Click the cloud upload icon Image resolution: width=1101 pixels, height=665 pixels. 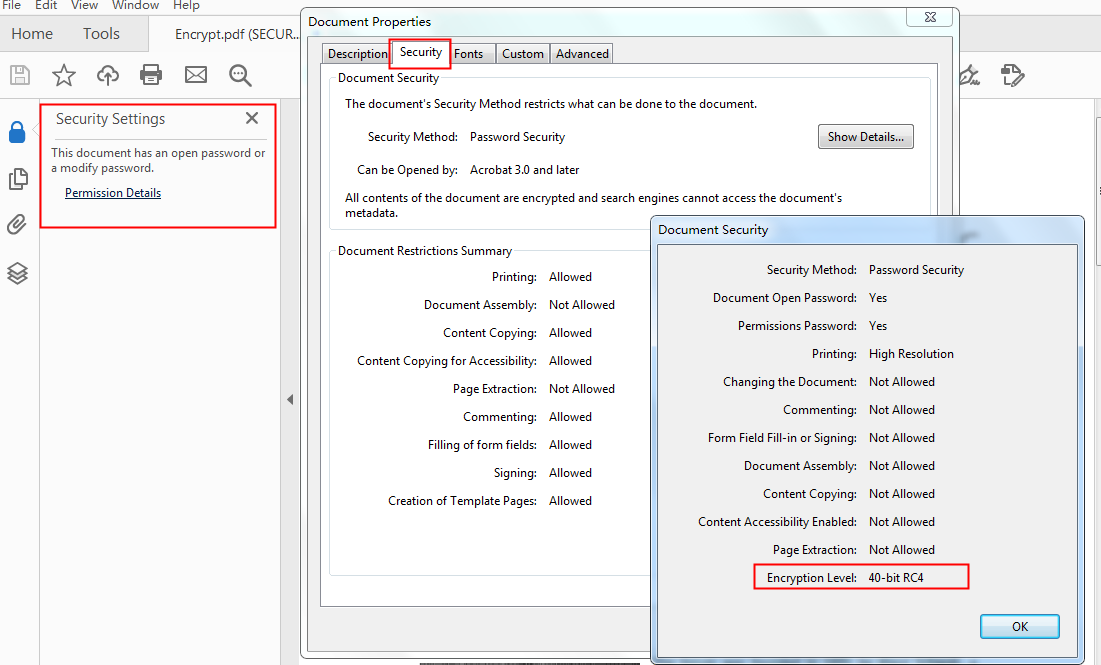pos(107,75)
